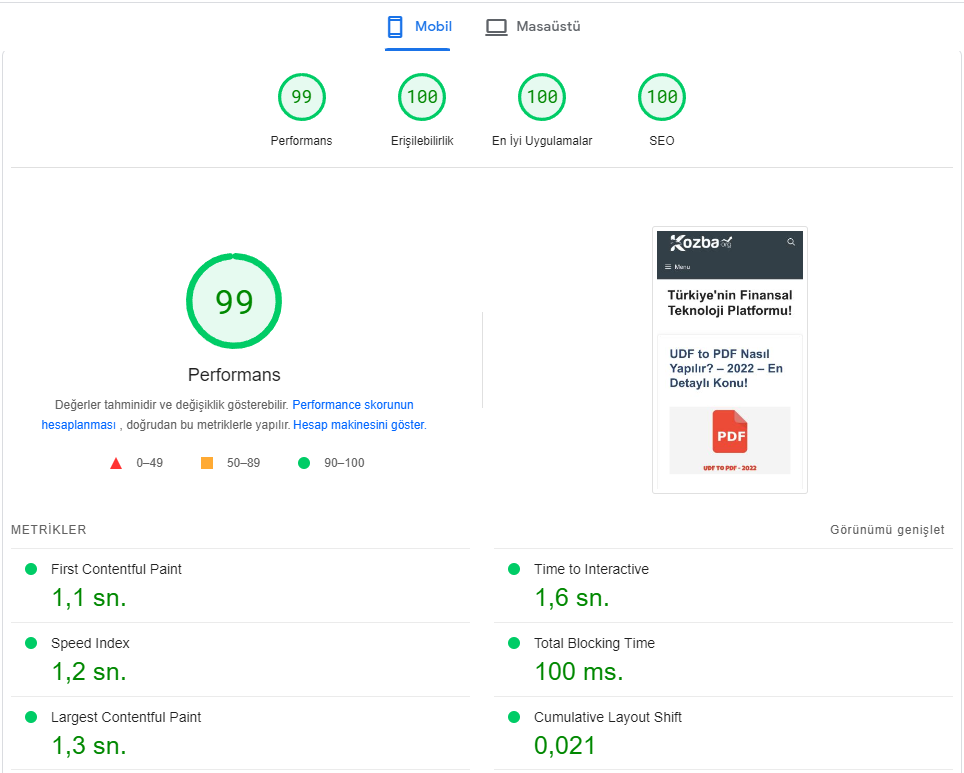Expand the Speed Index metric
Screen dimensions: 964x773
pos(240,659)
